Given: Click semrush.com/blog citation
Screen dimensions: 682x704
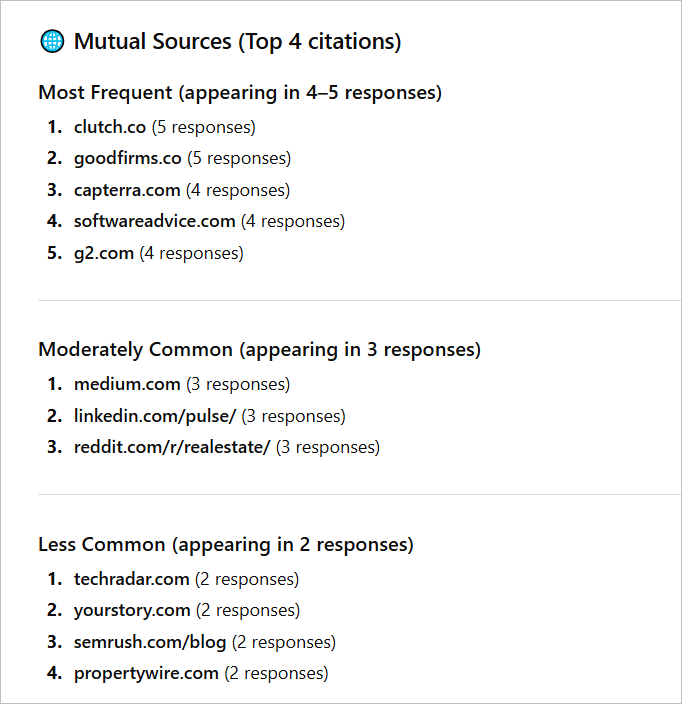Looking at the screenshot, I should [150, 642].
